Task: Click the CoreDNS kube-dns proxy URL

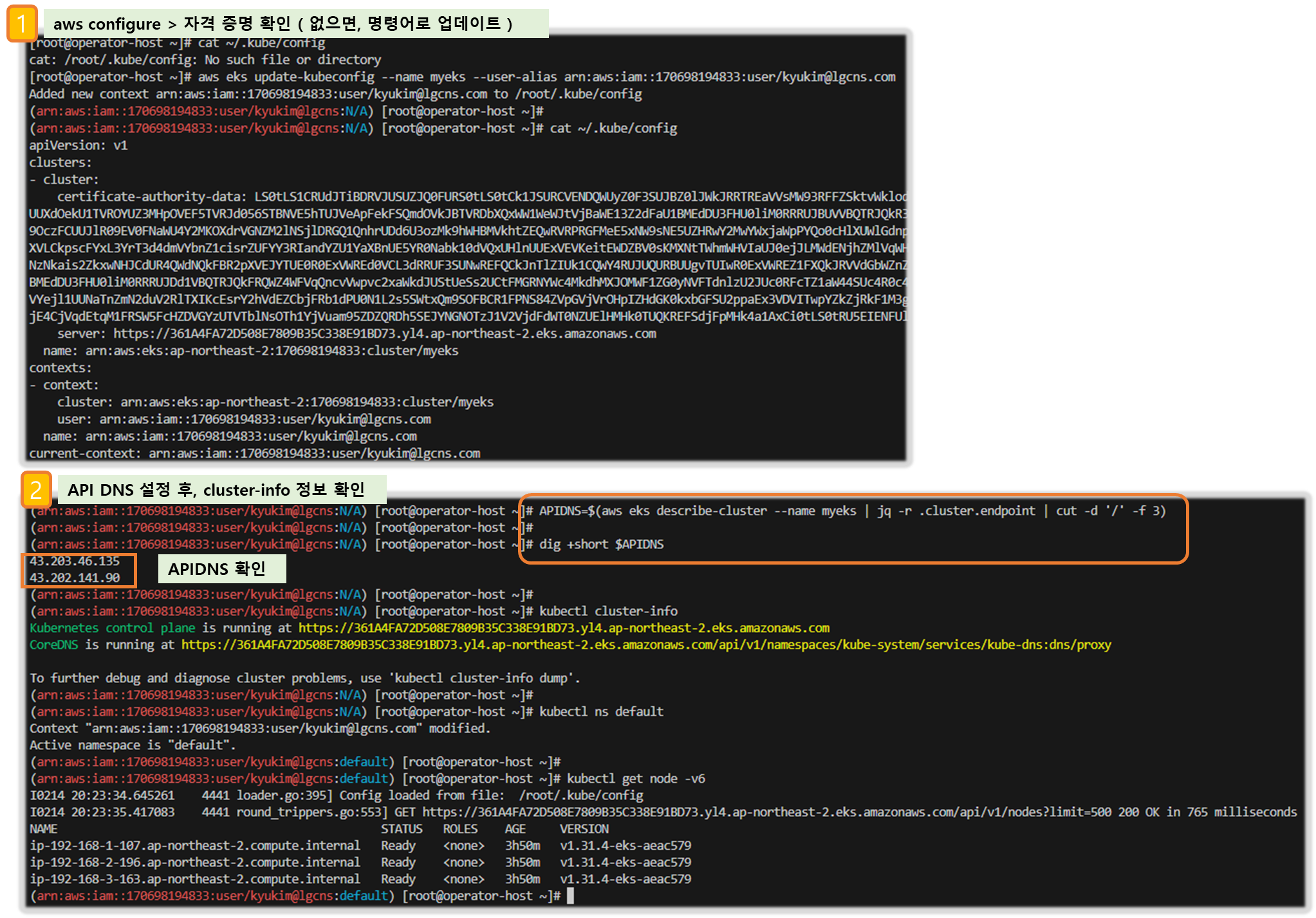Action: pyautogui.click(x=645, y=644)
